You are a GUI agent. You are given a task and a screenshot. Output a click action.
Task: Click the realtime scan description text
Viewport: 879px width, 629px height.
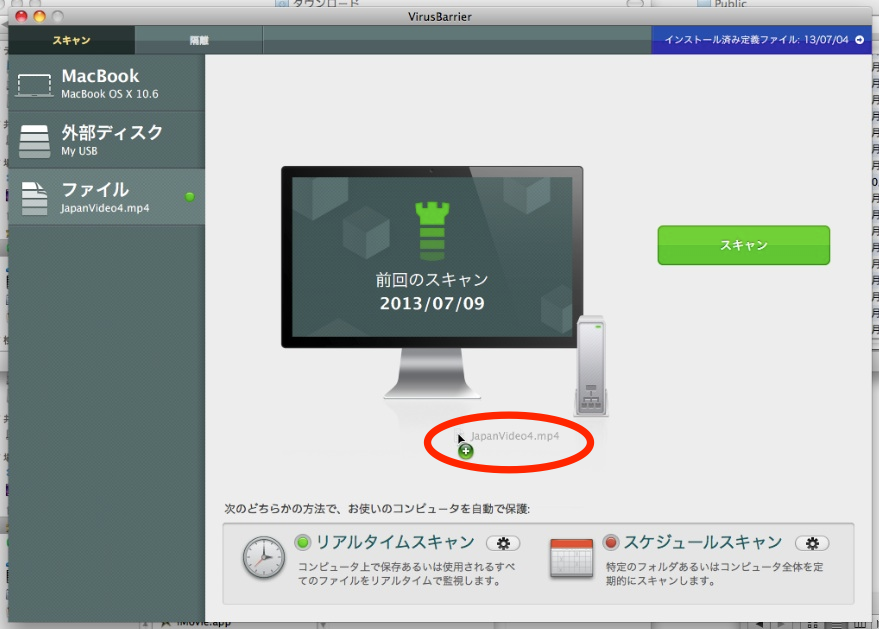tap(406, 574)
